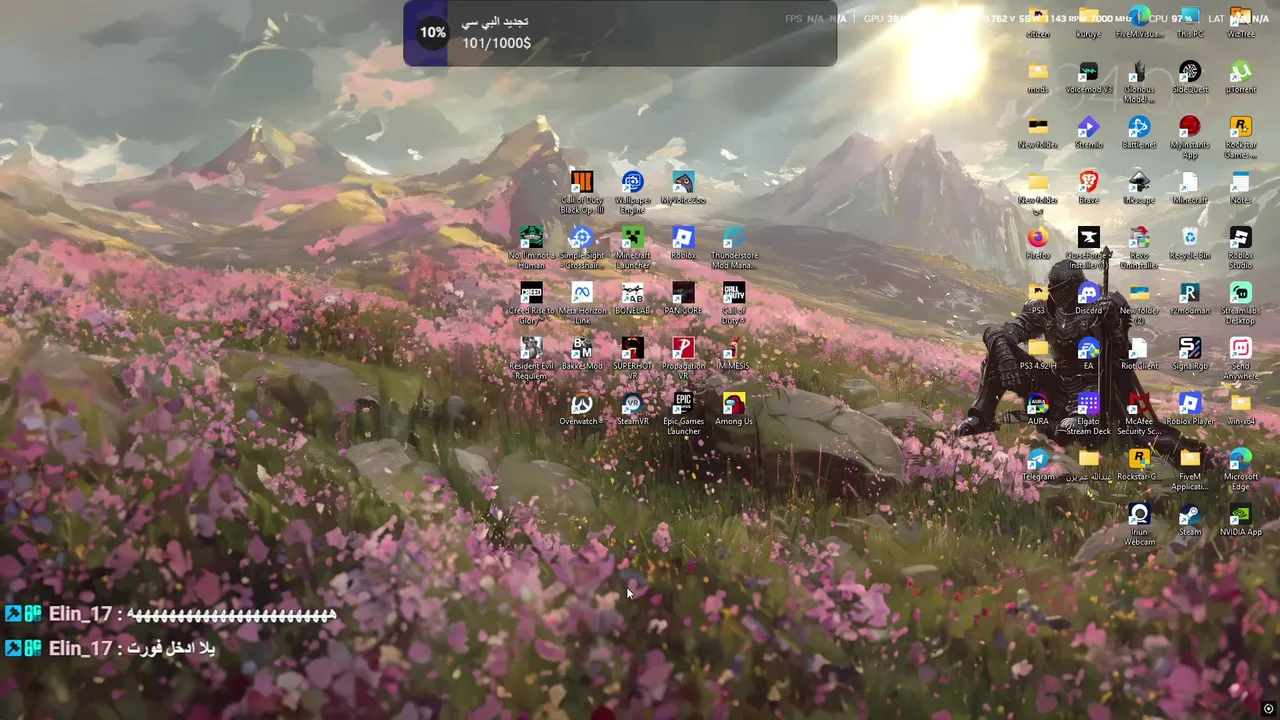Launch Microsoft Edge browser
Image resolution: width=1280 pixels, height=720 pixels.
(x=1240, y=458)
